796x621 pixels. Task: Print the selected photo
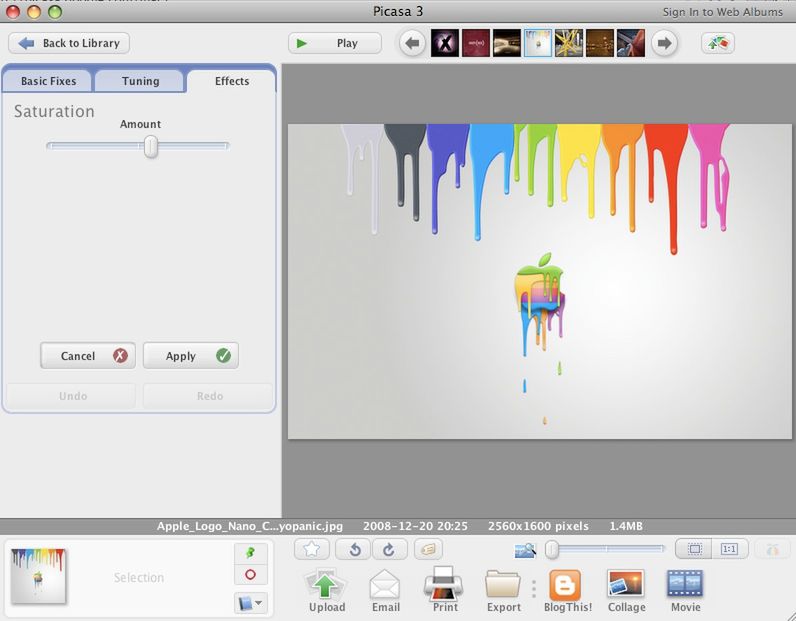point(445,589)
